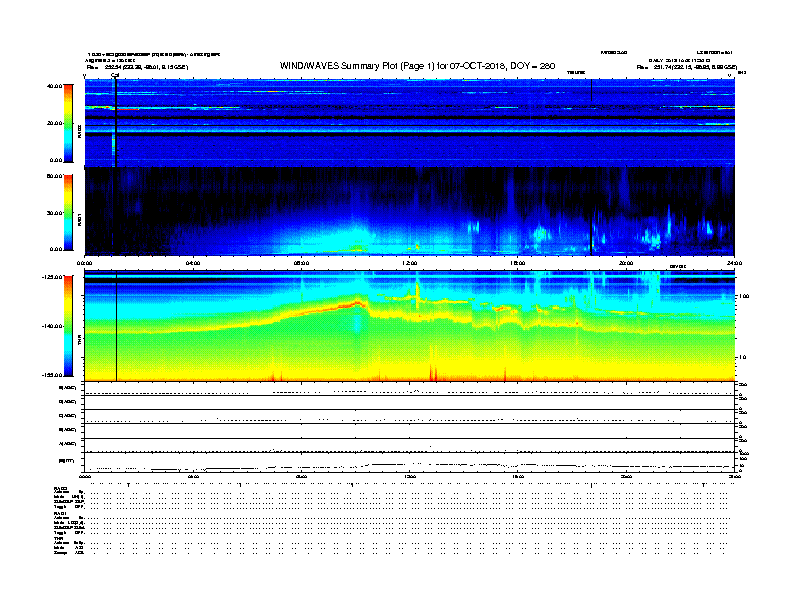This screenshot has height=612, width=792.
Task: Click 04:00 on the bottom line-plot axis
Action: [x=193, y=476]
